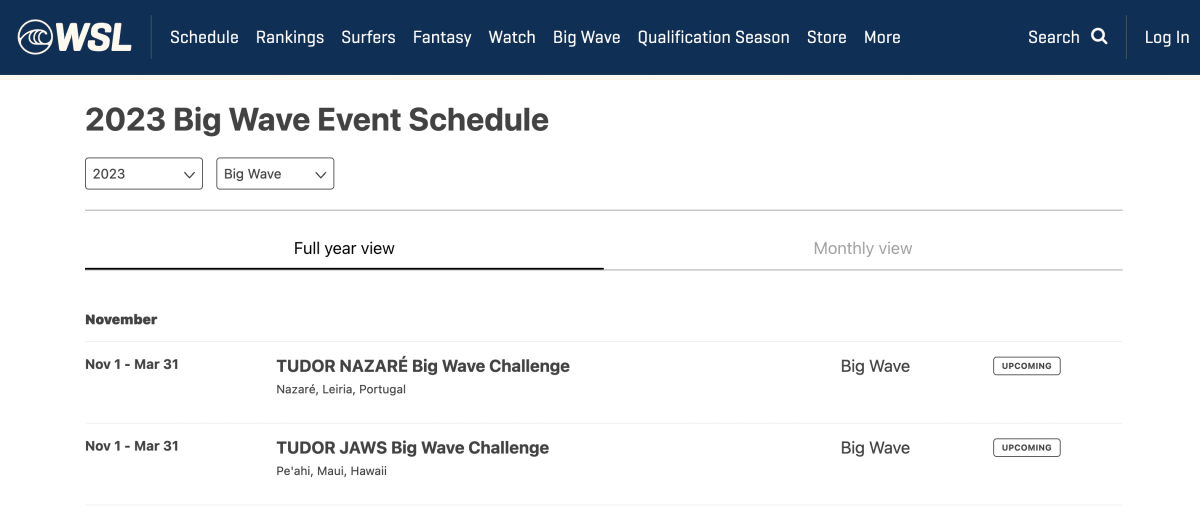Select the Full year view tab
This screenshot has width=1200, height=518.
pyautogui.click(x=344, y=248)
